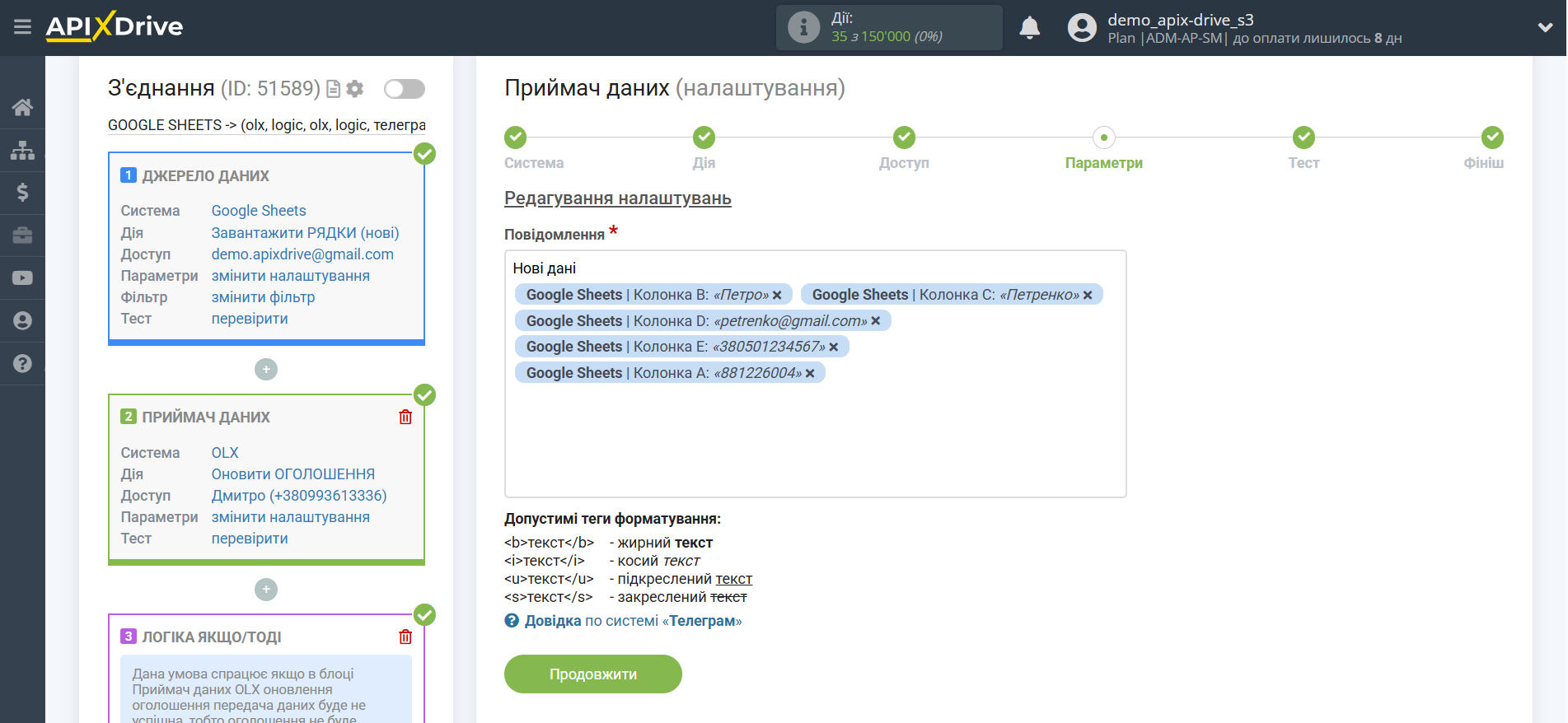
Task: Click the Дії 35 з 150'000 counter
Action: tap(888, 28)
